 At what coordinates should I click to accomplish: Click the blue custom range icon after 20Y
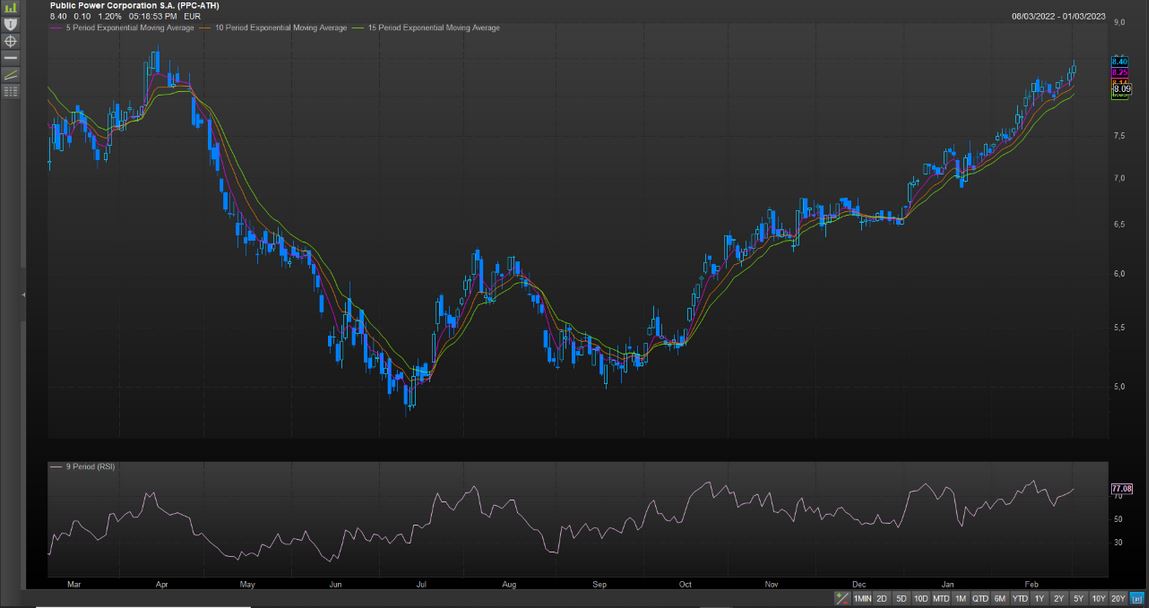1137,598
